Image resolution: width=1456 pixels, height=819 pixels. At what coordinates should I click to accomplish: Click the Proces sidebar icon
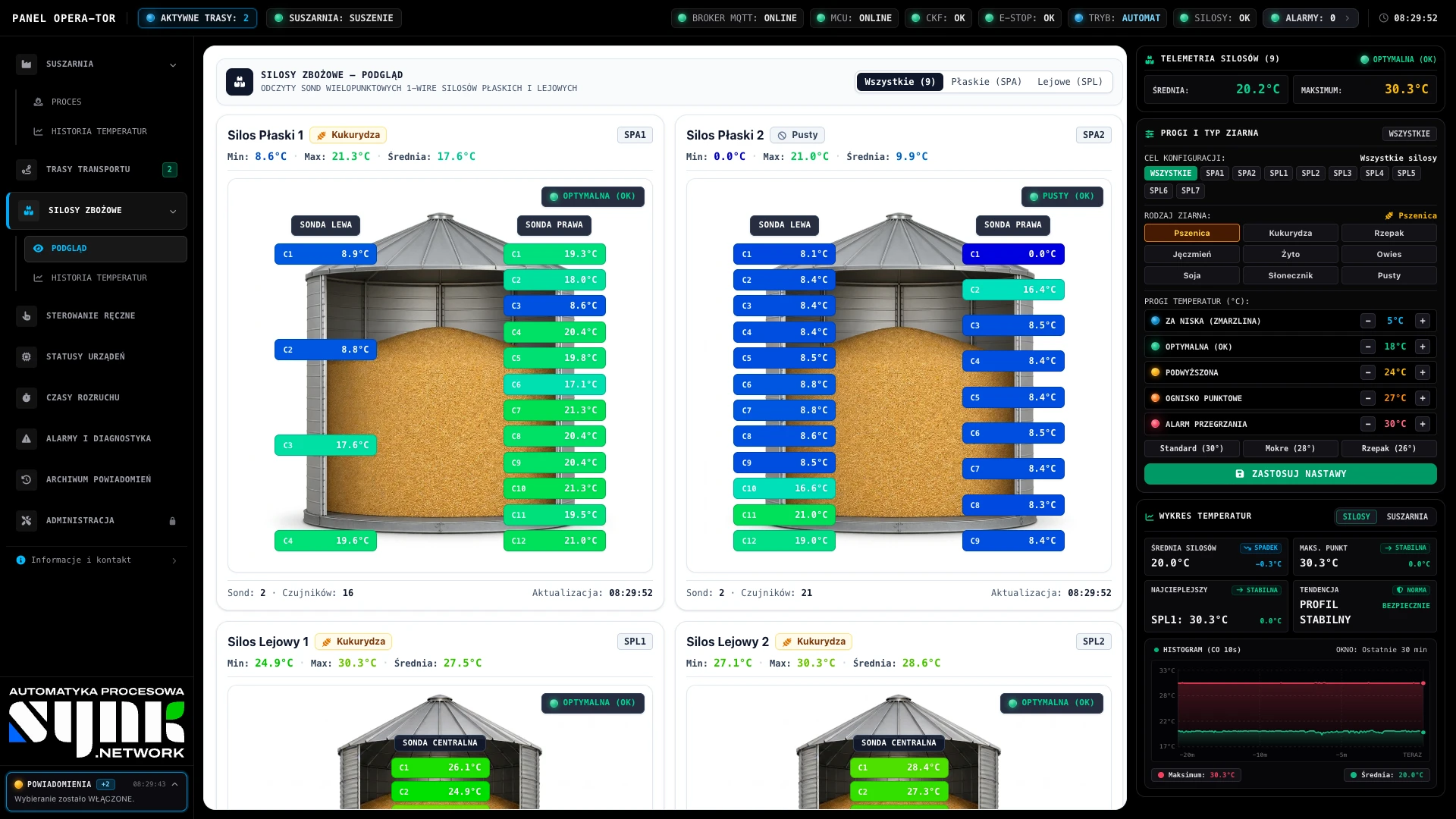pos(38,102)
